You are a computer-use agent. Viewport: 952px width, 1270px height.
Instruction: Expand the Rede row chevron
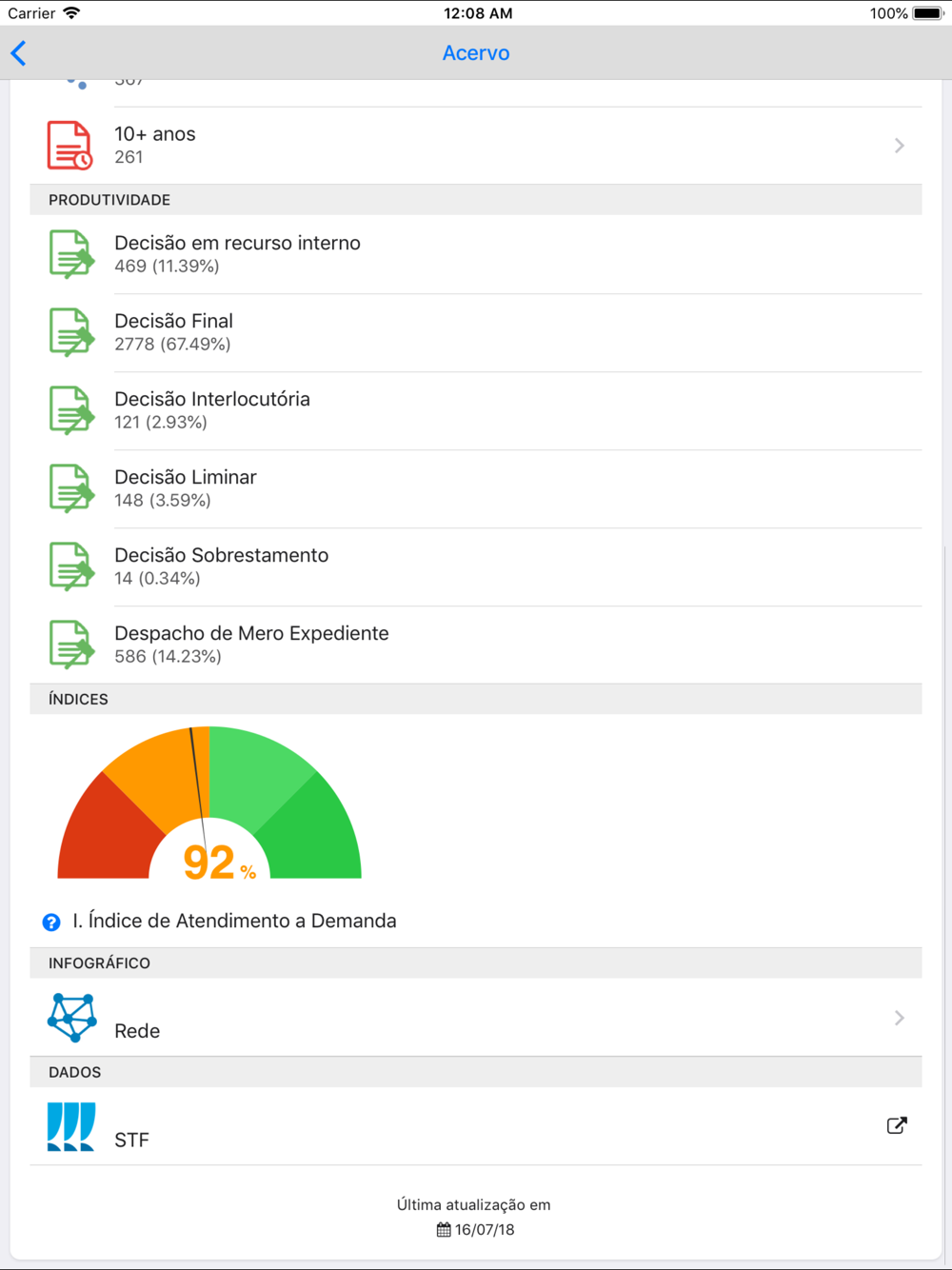900,1018
